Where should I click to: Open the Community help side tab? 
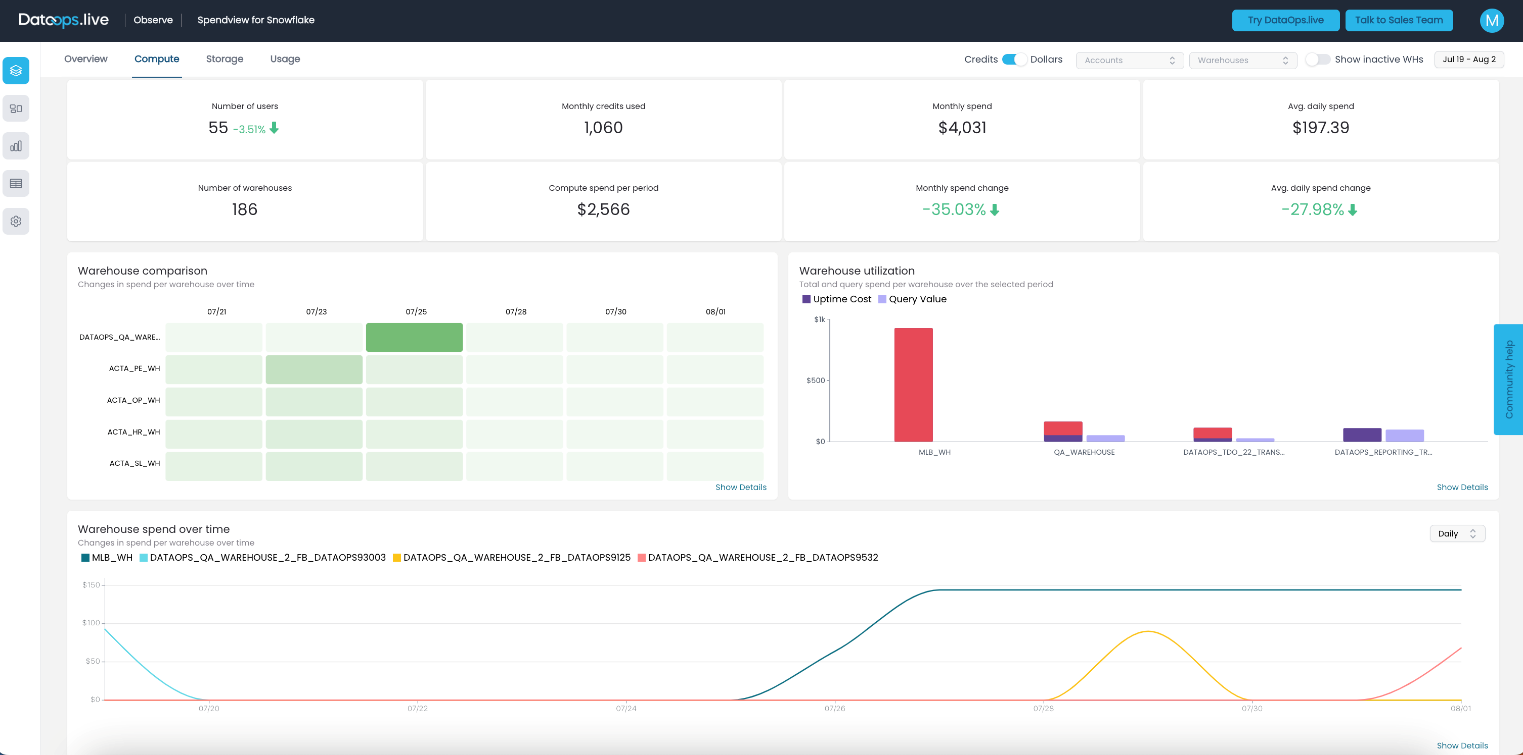click(1508, 379)
